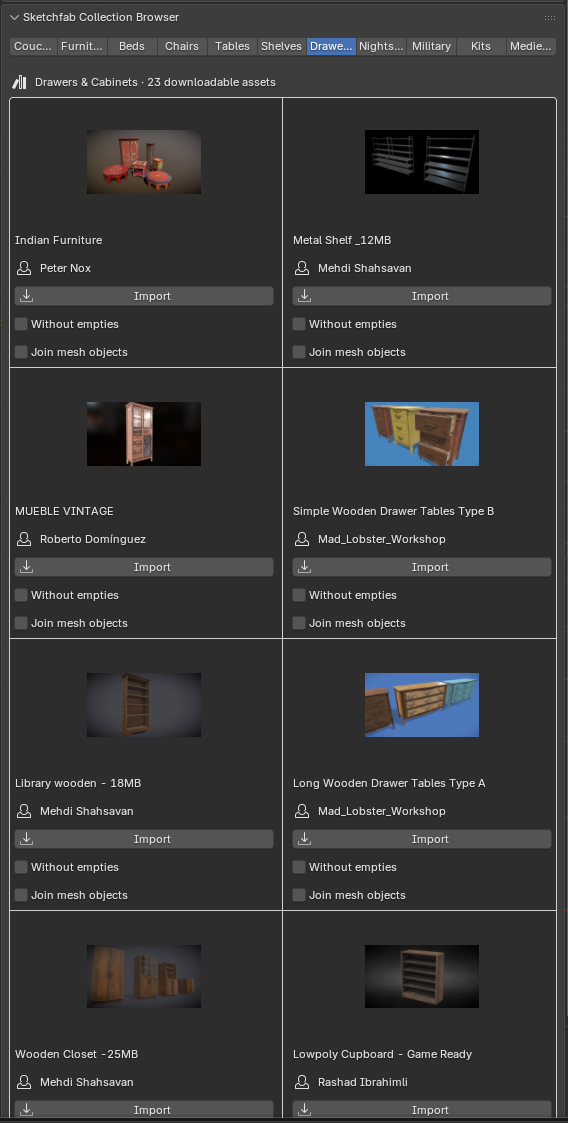Toggle Without empties for Simple Wooden Drawer Tables
568x1123 pixels.
[299, 595]
